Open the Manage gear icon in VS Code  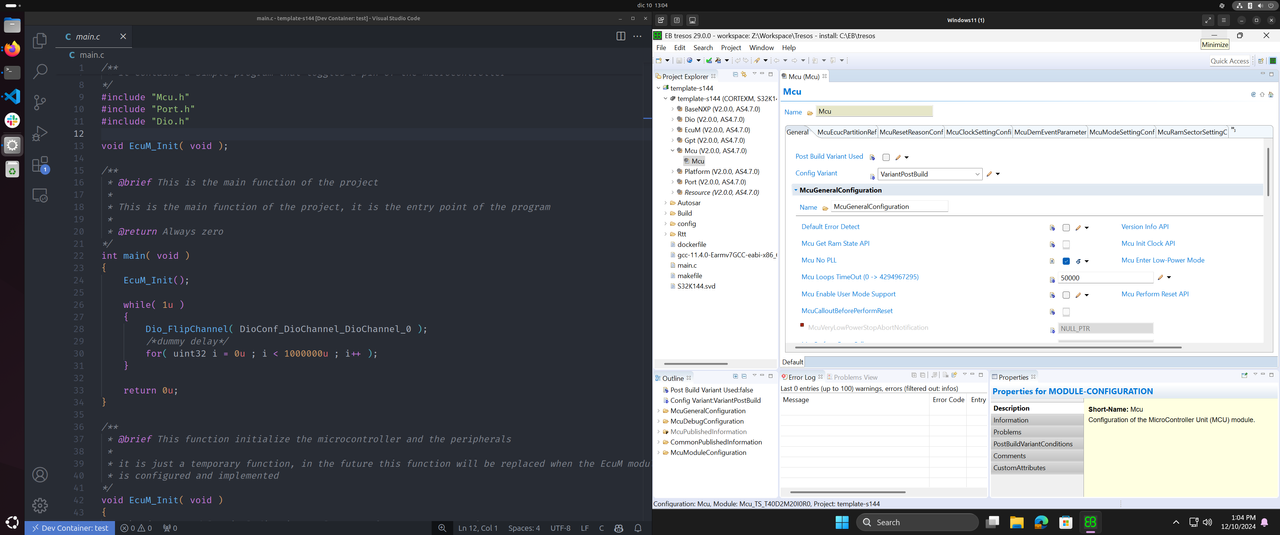click(x=40, y=506)
